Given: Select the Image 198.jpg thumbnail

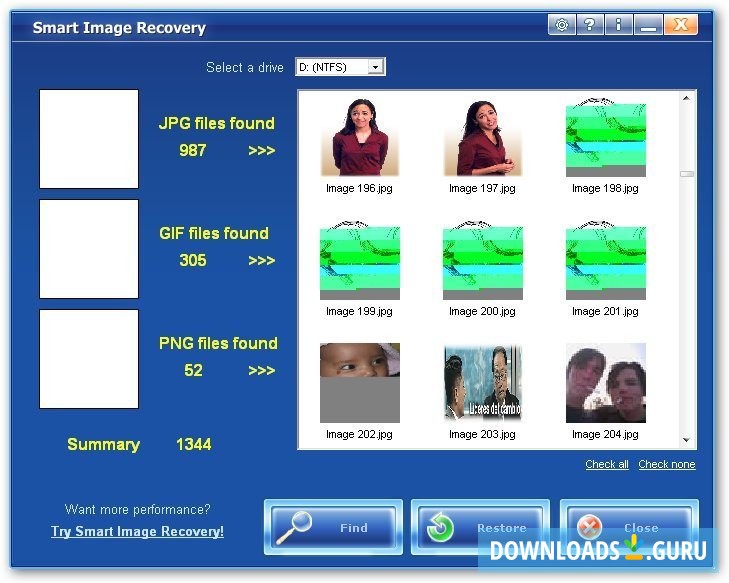Looking at the screenshot, I should coord(605,138).
